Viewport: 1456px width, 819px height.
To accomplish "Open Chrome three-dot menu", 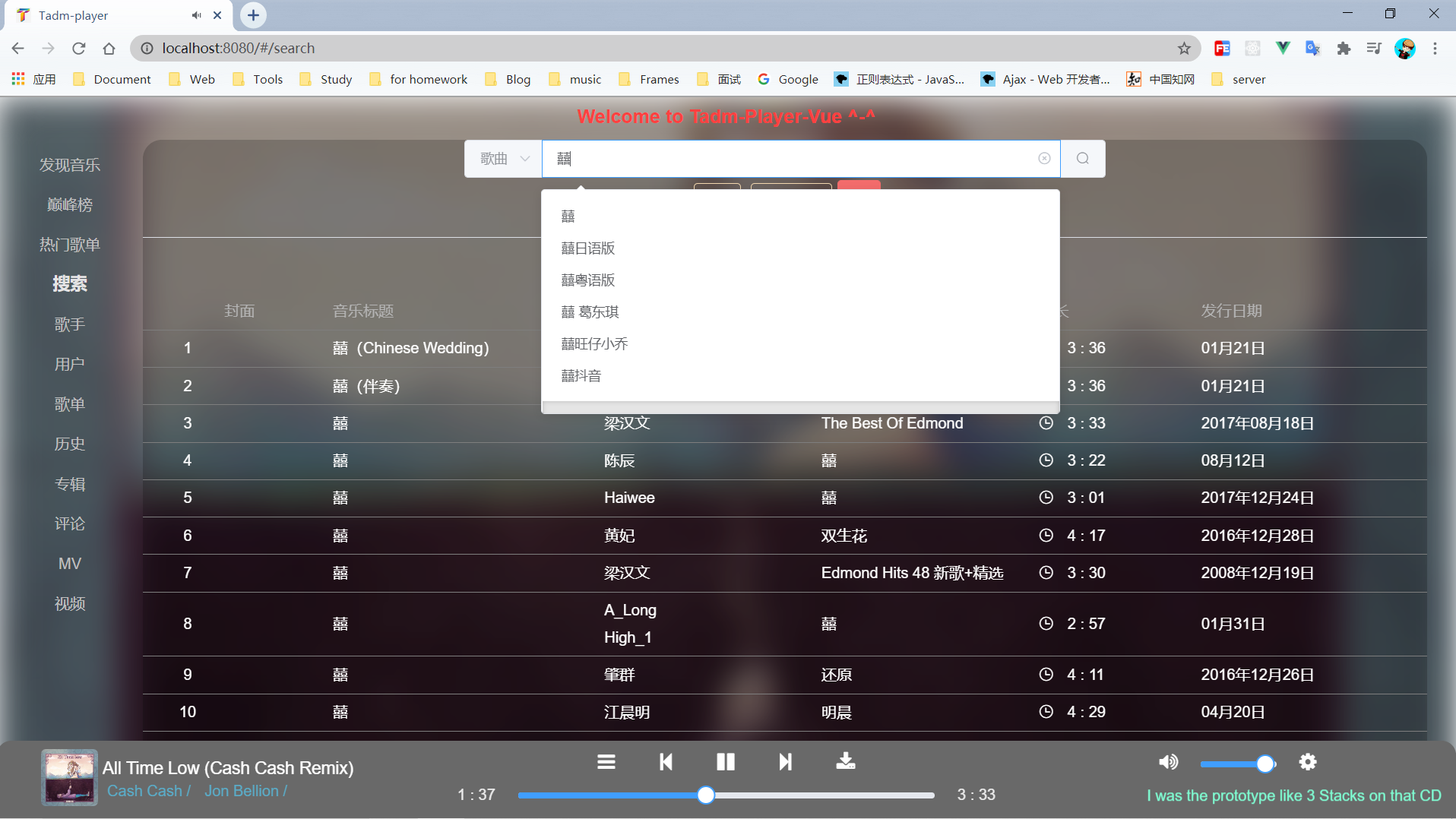I will (1435, 49).
